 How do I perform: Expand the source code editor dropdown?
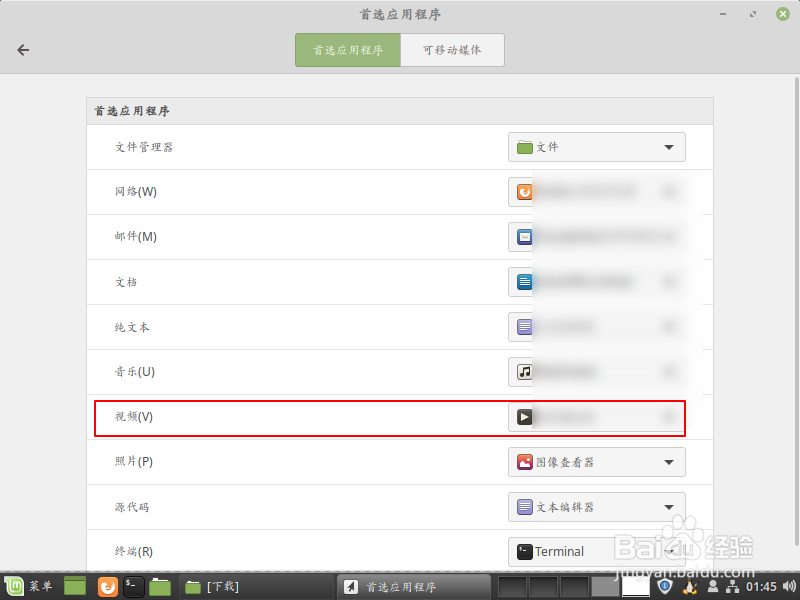670,507
